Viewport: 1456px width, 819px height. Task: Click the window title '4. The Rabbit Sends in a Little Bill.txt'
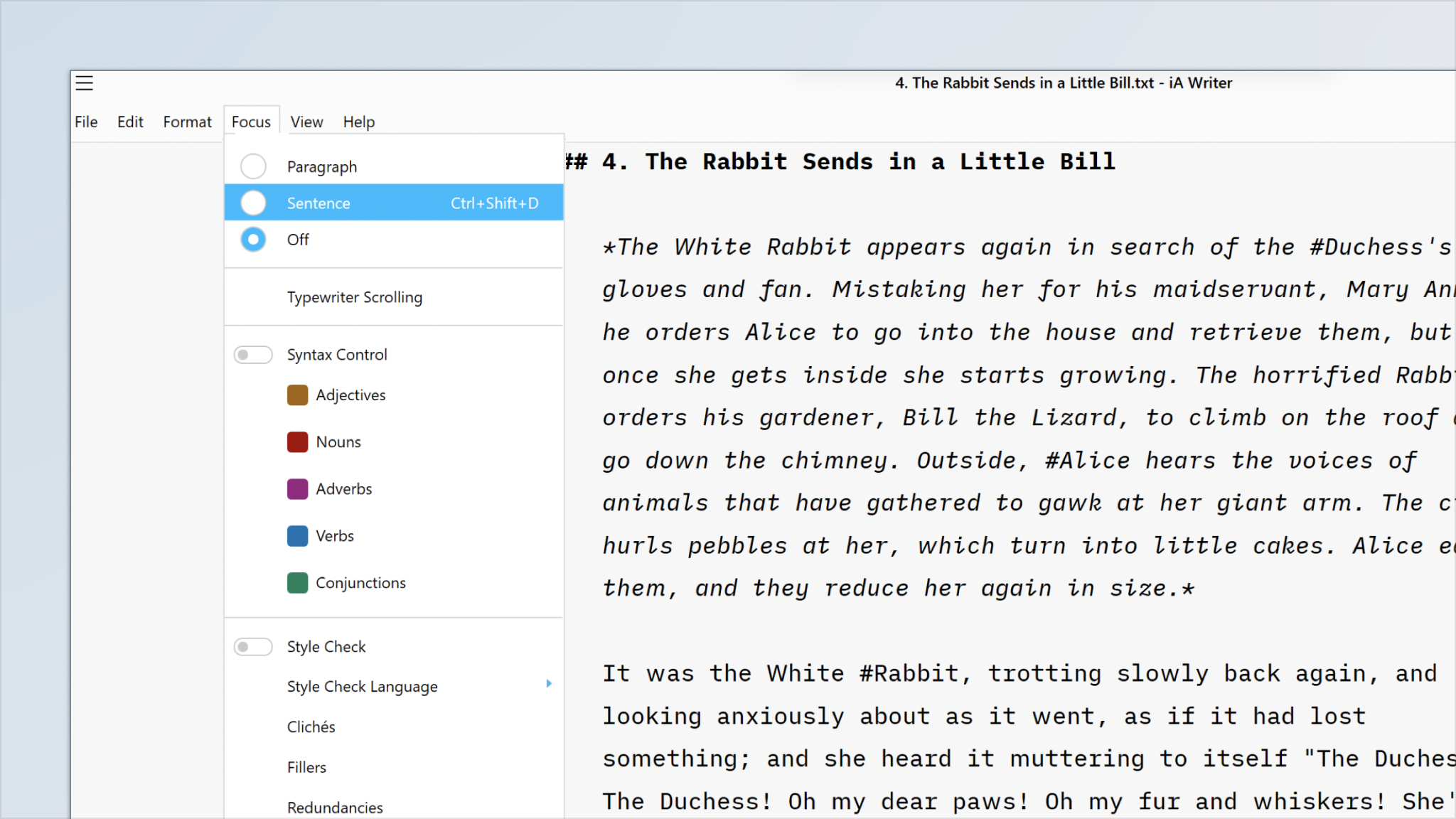pos(1024,83)
